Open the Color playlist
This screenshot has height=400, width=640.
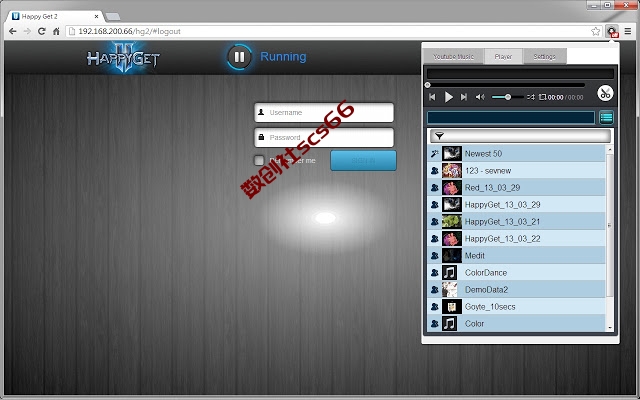click(516, 324)
